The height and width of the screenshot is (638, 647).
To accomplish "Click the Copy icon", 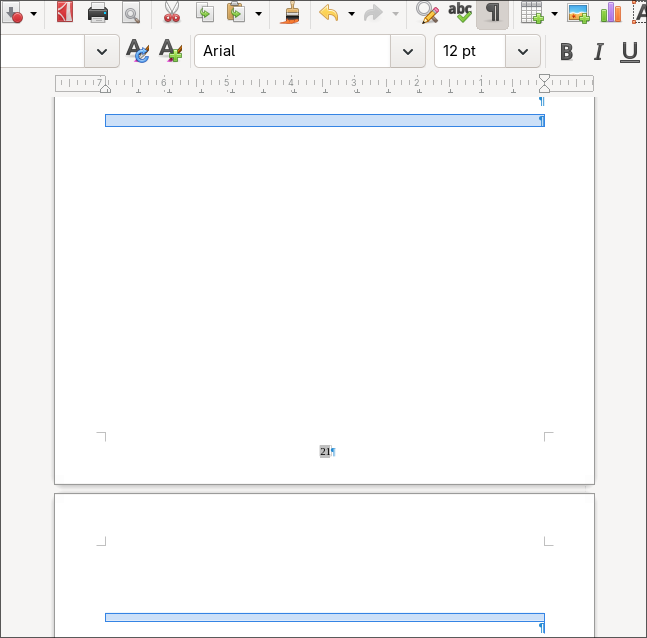I will [204, 13].
